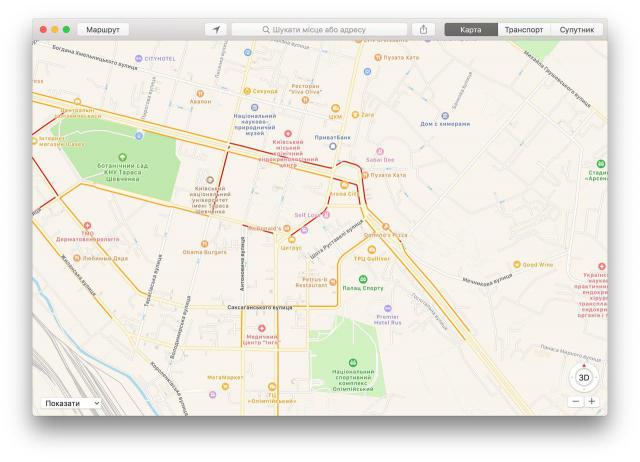Zoom in with the plus button
The width and height of the screenshot is (640, 462).
pos(592,401)
